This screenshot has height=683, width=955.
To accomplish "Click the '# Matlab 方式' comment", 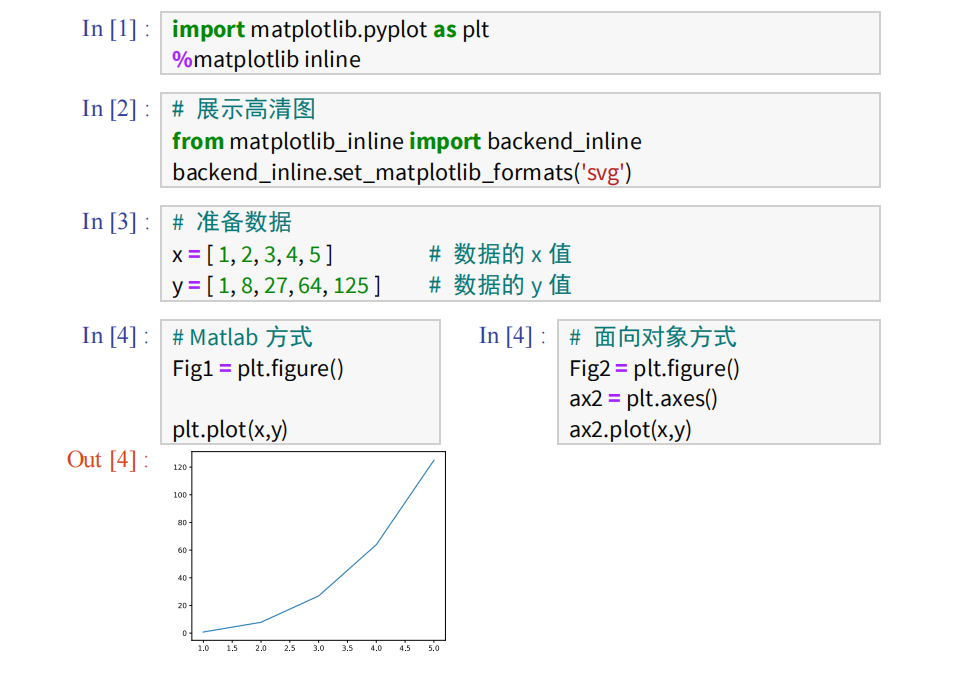I will [x=242, y=337].
